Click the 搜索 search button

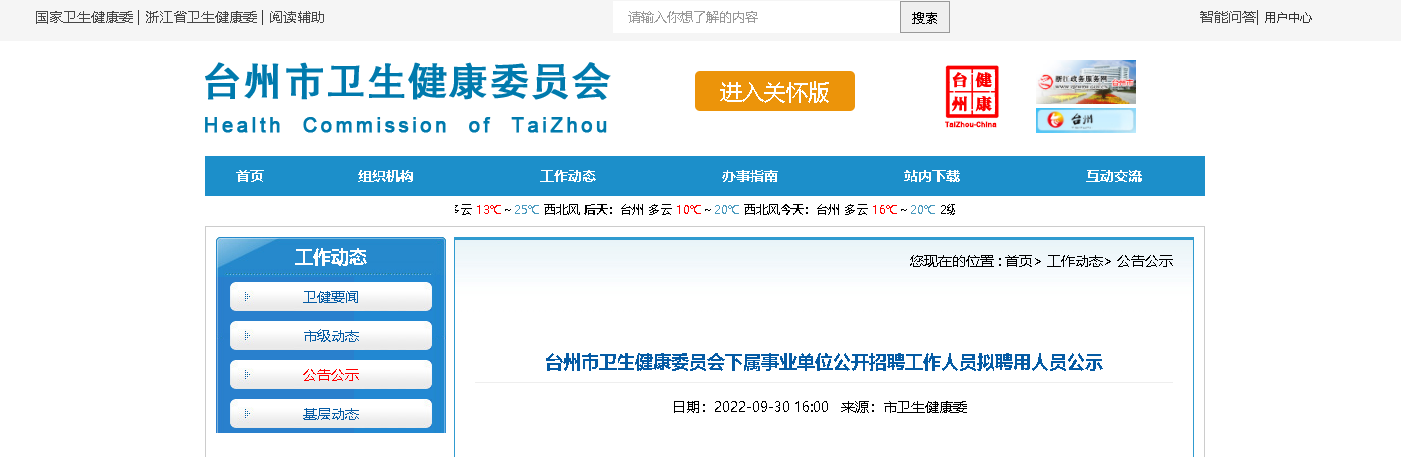(x=925, y=17)
